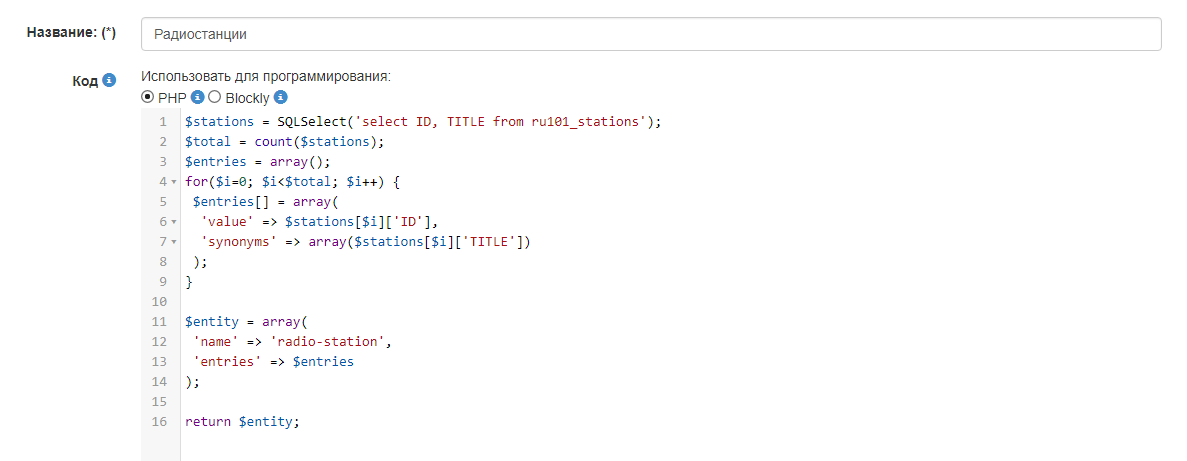This screenshot has width=1187, height=461.
Task: Toggle the fold arrow on line 7
Action: pyautogui.click(x=172, y=242)
